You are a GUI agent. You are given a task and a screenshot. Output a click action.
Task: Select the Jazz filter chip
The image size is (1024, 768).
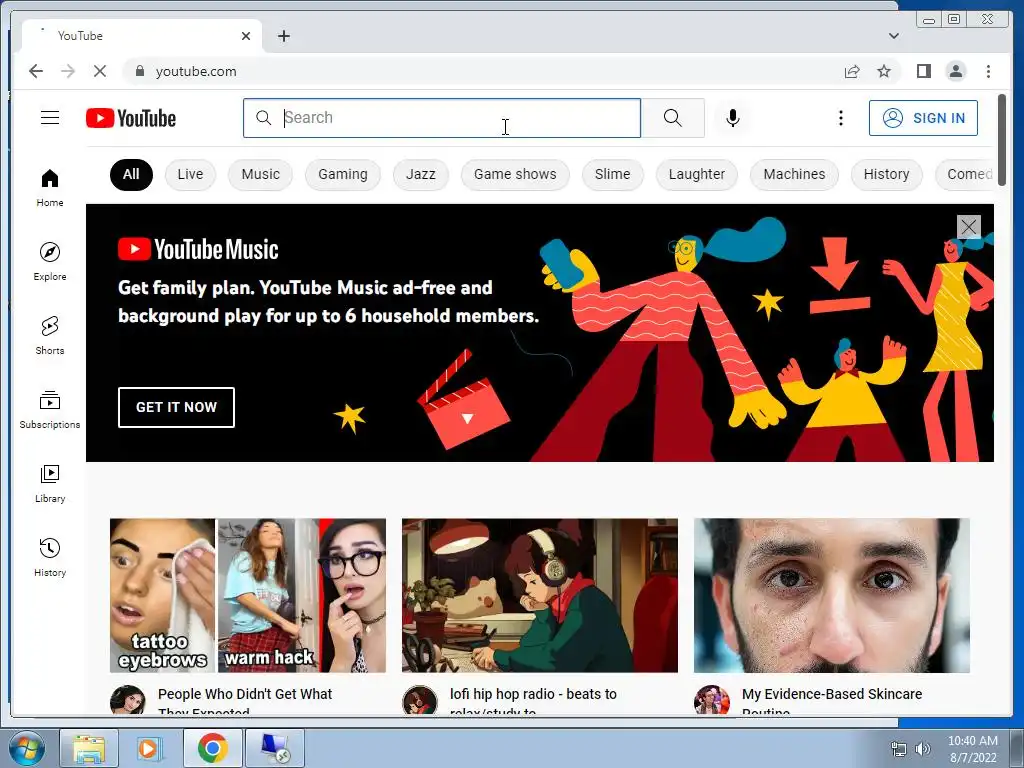[x=421, y=174]
